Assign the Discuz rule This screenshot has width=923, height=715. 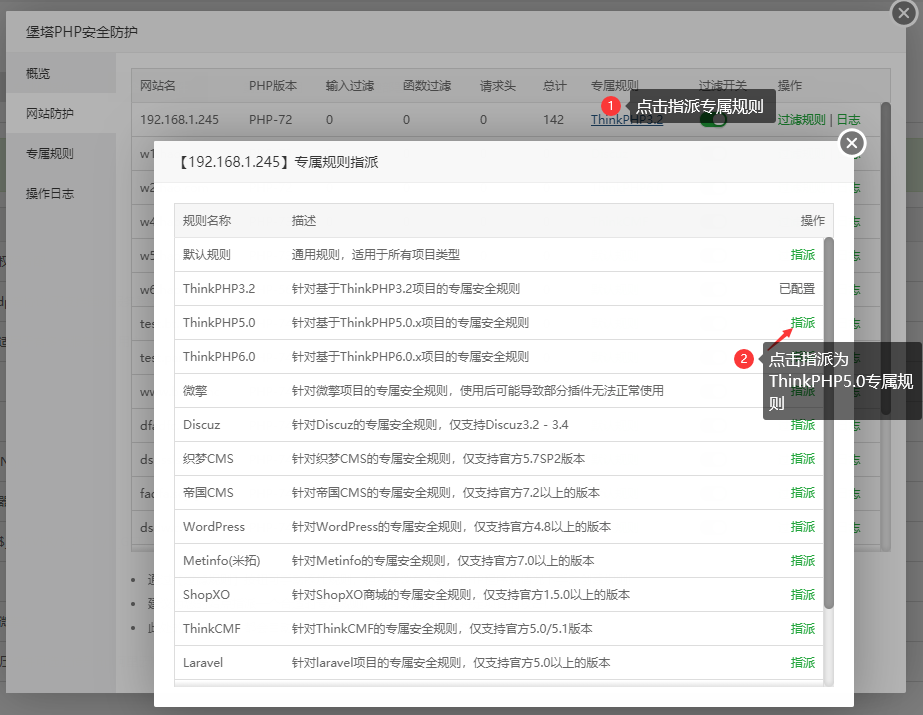tap(802, 425)
